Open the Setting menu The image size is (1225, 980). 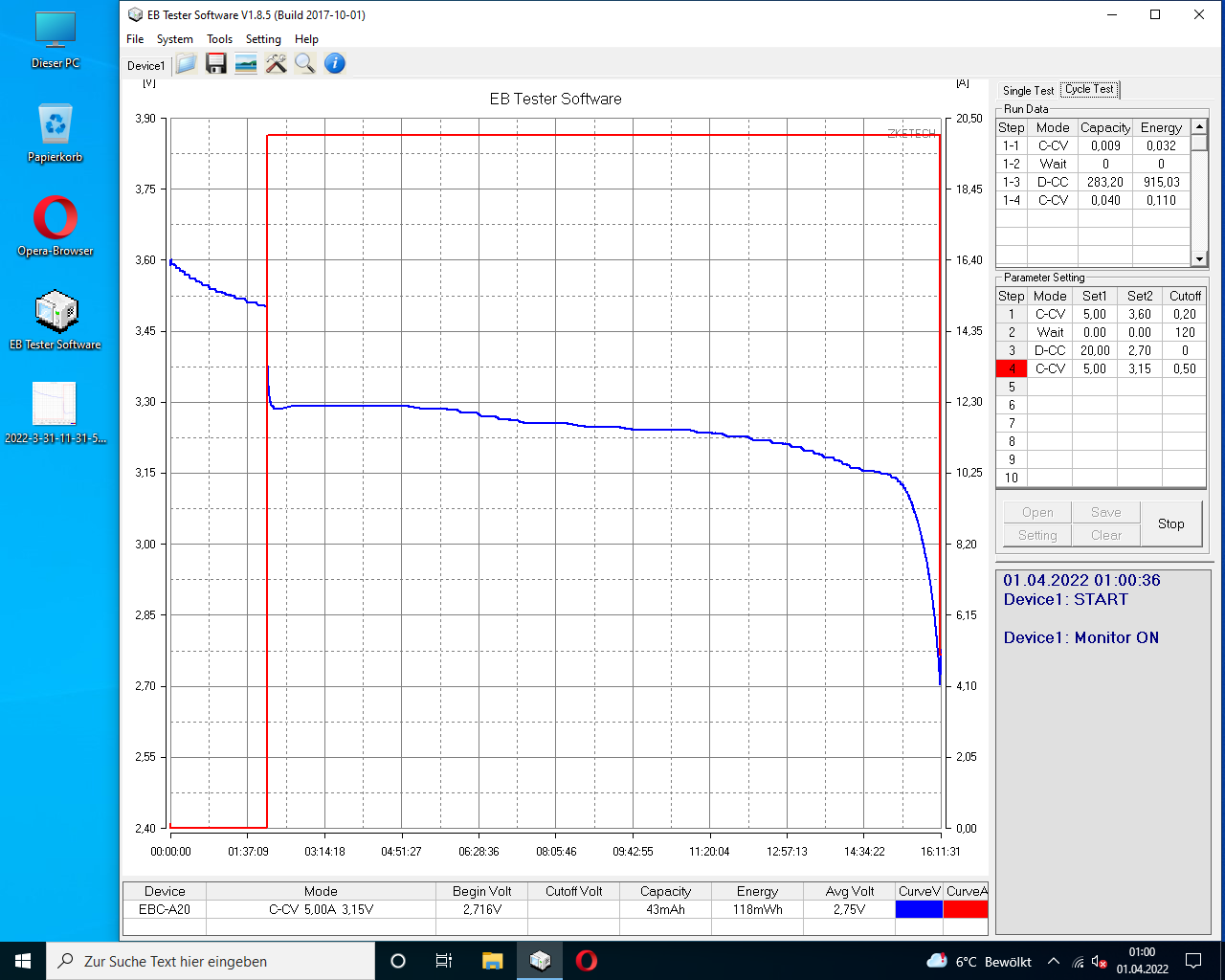point(263,39)
